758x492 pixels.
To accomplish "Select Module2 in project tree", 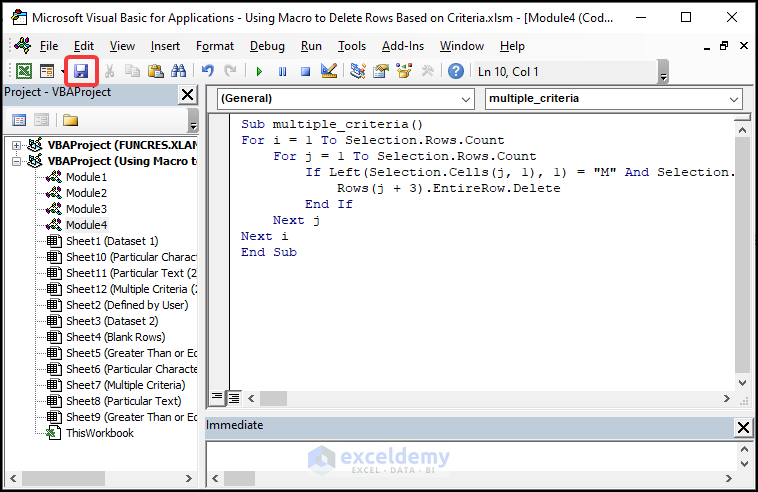I will (86, 193).
